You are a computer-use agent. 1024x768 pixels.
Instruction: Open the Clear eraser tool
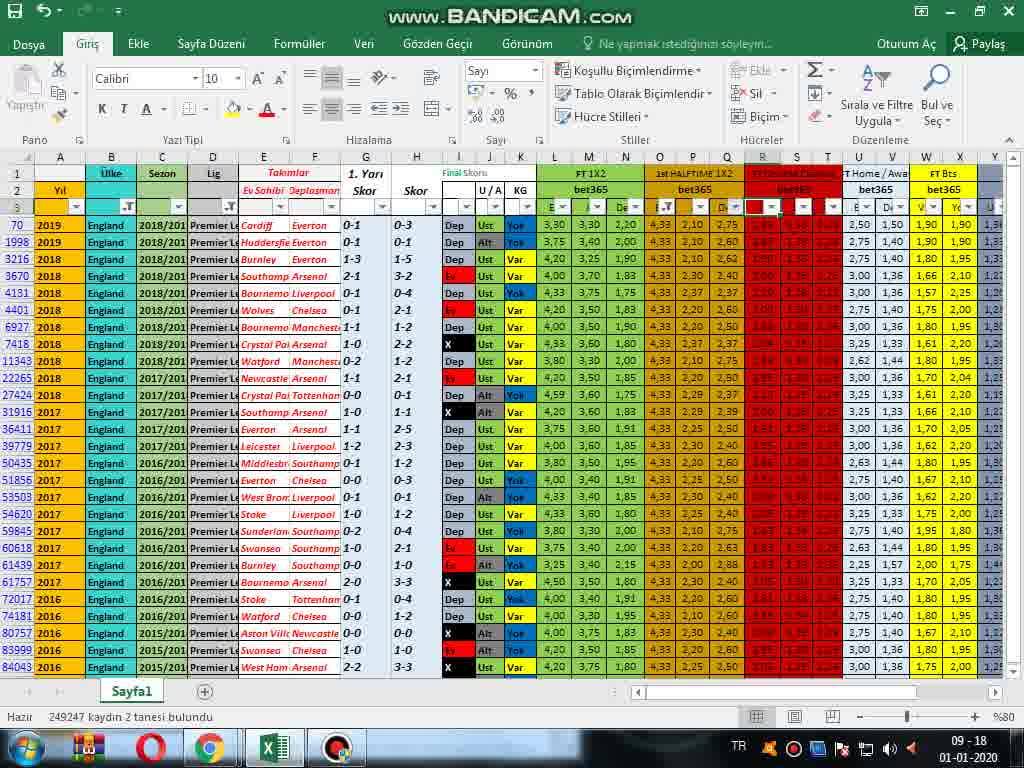(815, 116)
